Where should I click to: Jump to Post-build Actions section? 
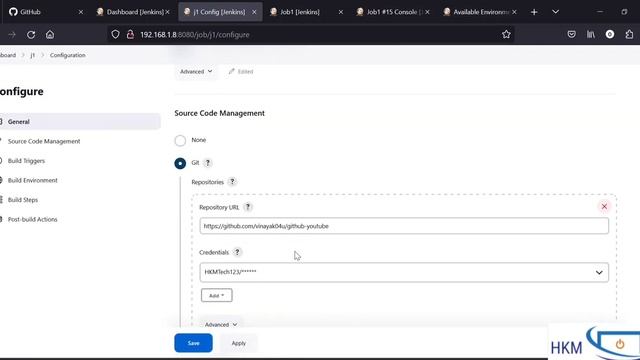click(32, 220)
